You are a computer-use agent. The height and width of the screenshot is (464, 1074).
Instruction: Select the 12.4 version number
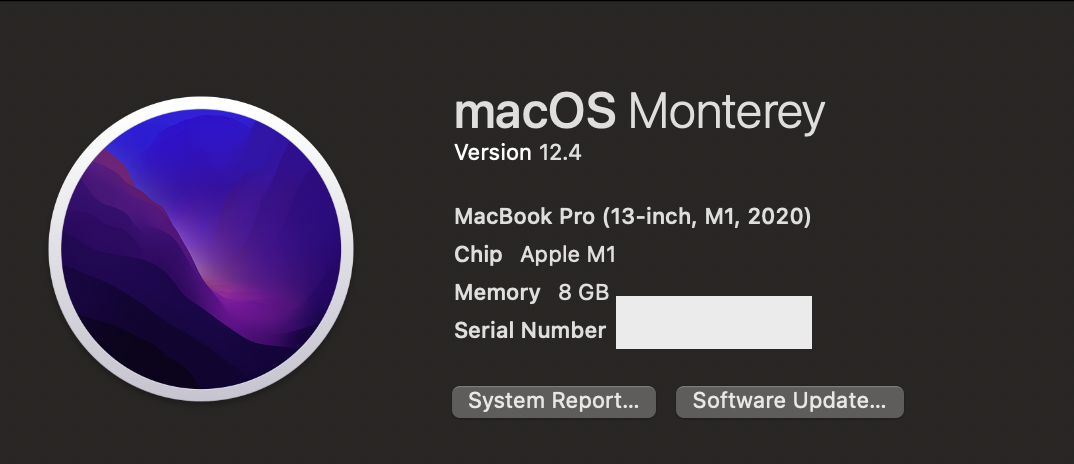tap(560, 153)
